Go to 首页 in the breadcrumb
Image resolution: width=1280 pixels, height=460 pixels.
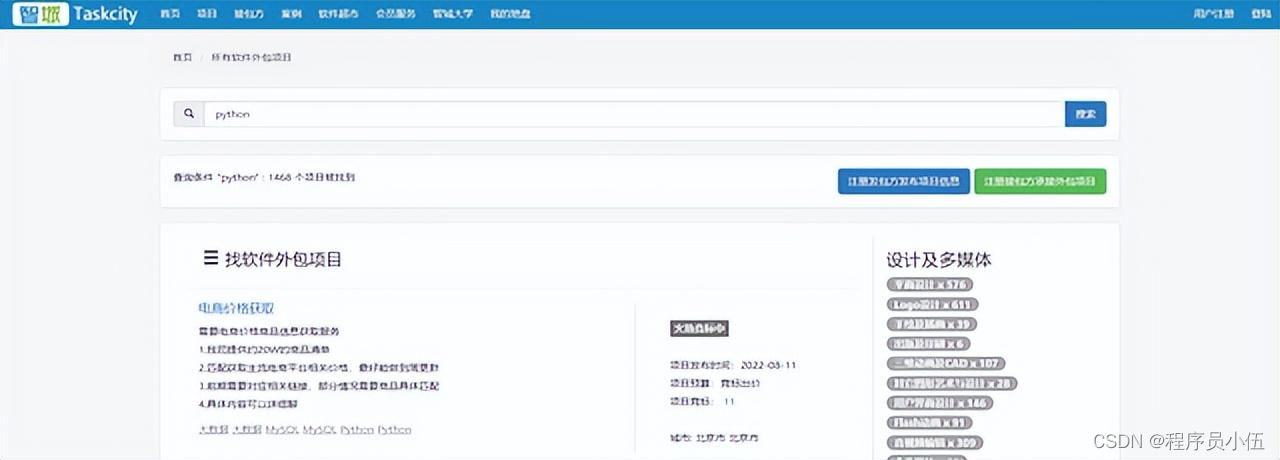click(183, 58)
